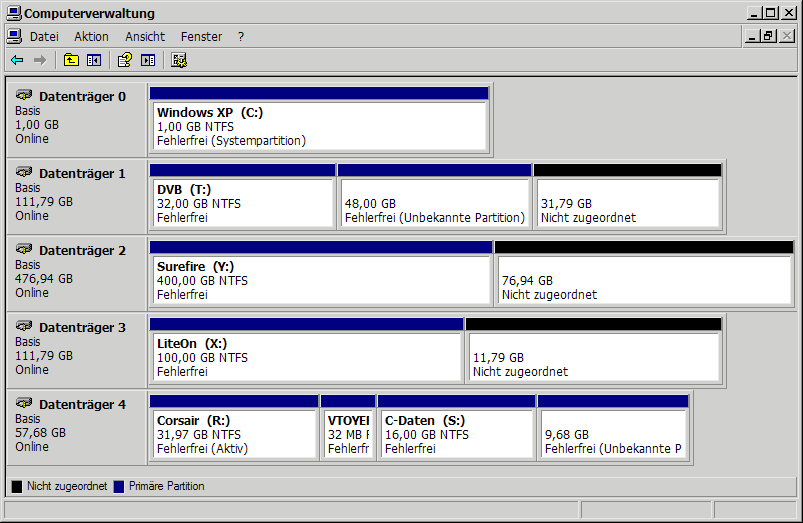Click the 476,94 GB disk size text
This screenshot has width=803, height=523.
coord(44,279)
